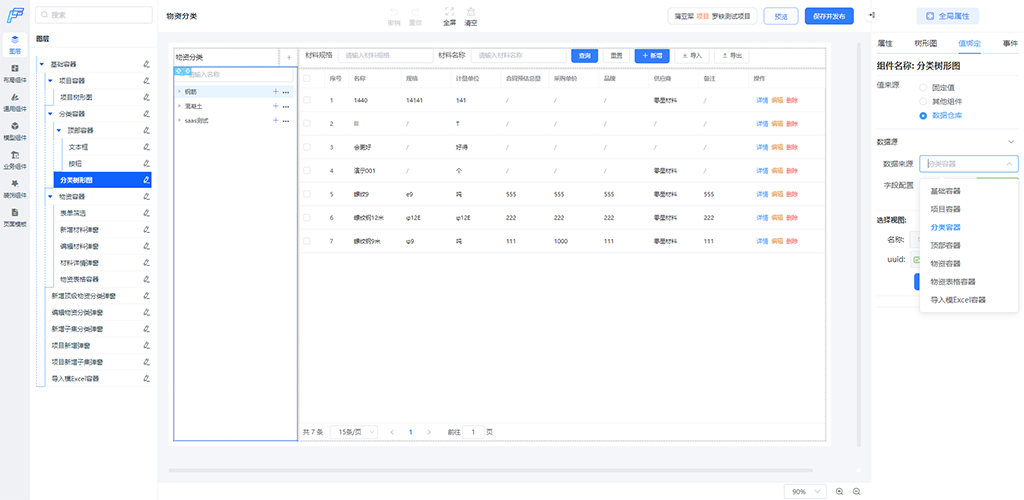Click the 全屏 fullscreen toolbar icon
This screenshot has height=500, width=1024.
tap(449, 16)
